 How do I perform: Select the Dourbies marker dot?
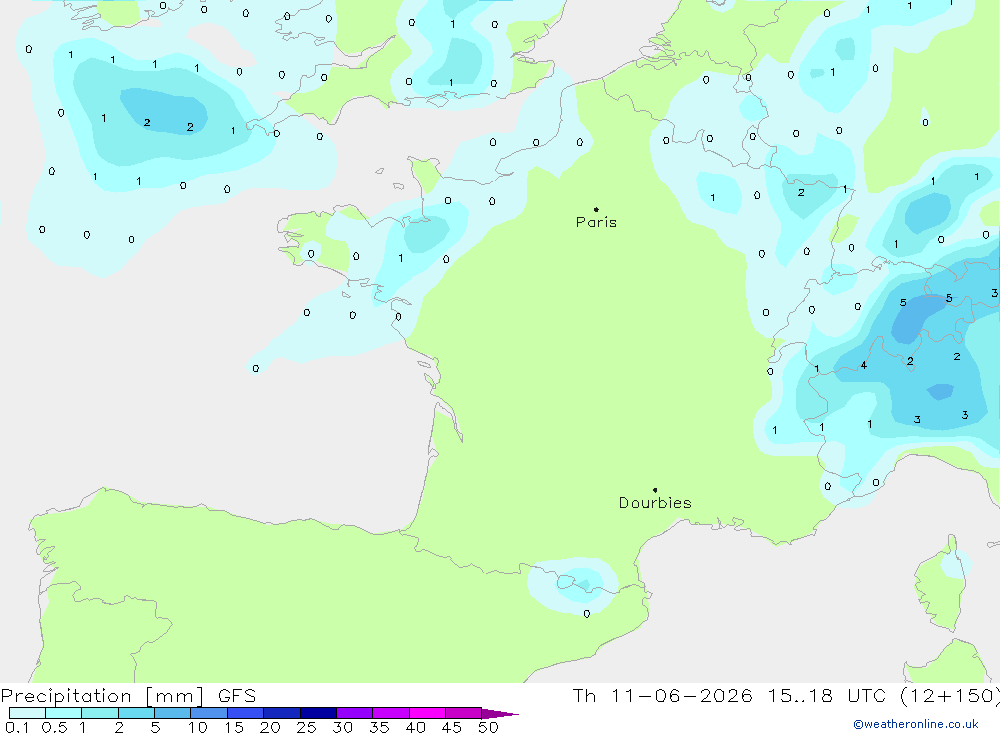[x=655, y=490]
